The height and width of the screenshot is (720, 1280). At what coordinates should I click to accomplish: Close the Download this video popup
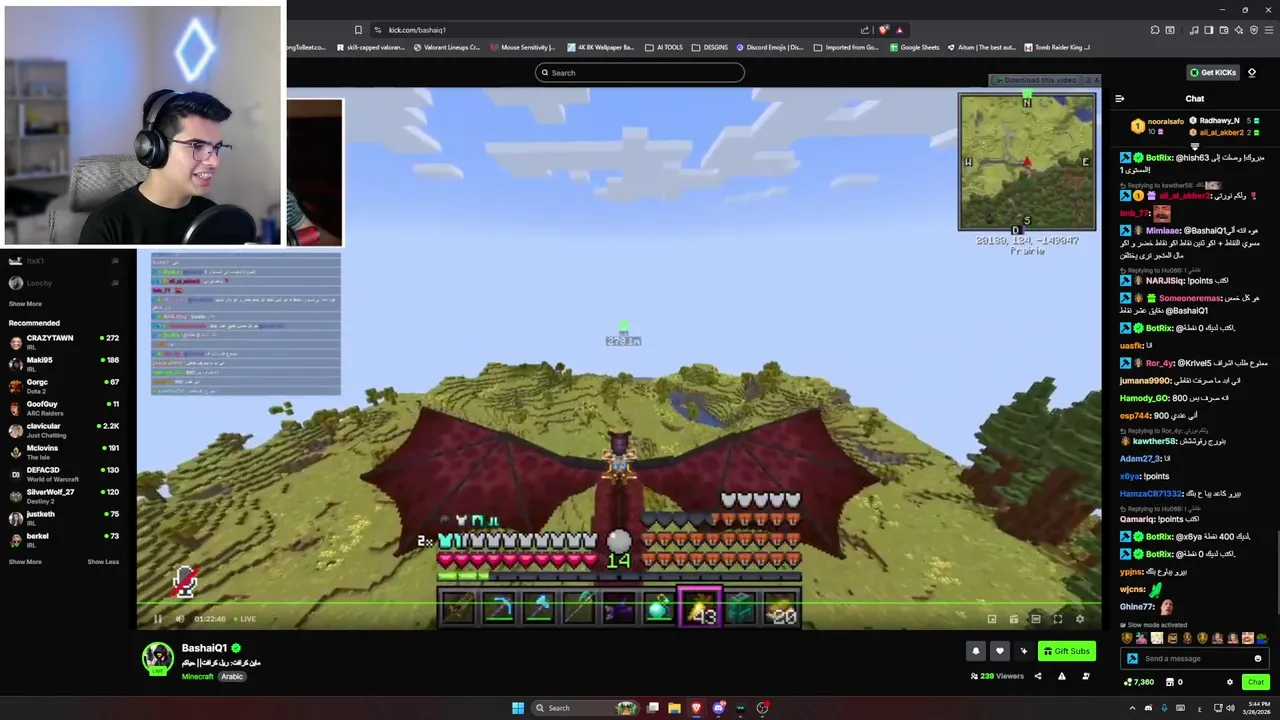coord(1097,80)
